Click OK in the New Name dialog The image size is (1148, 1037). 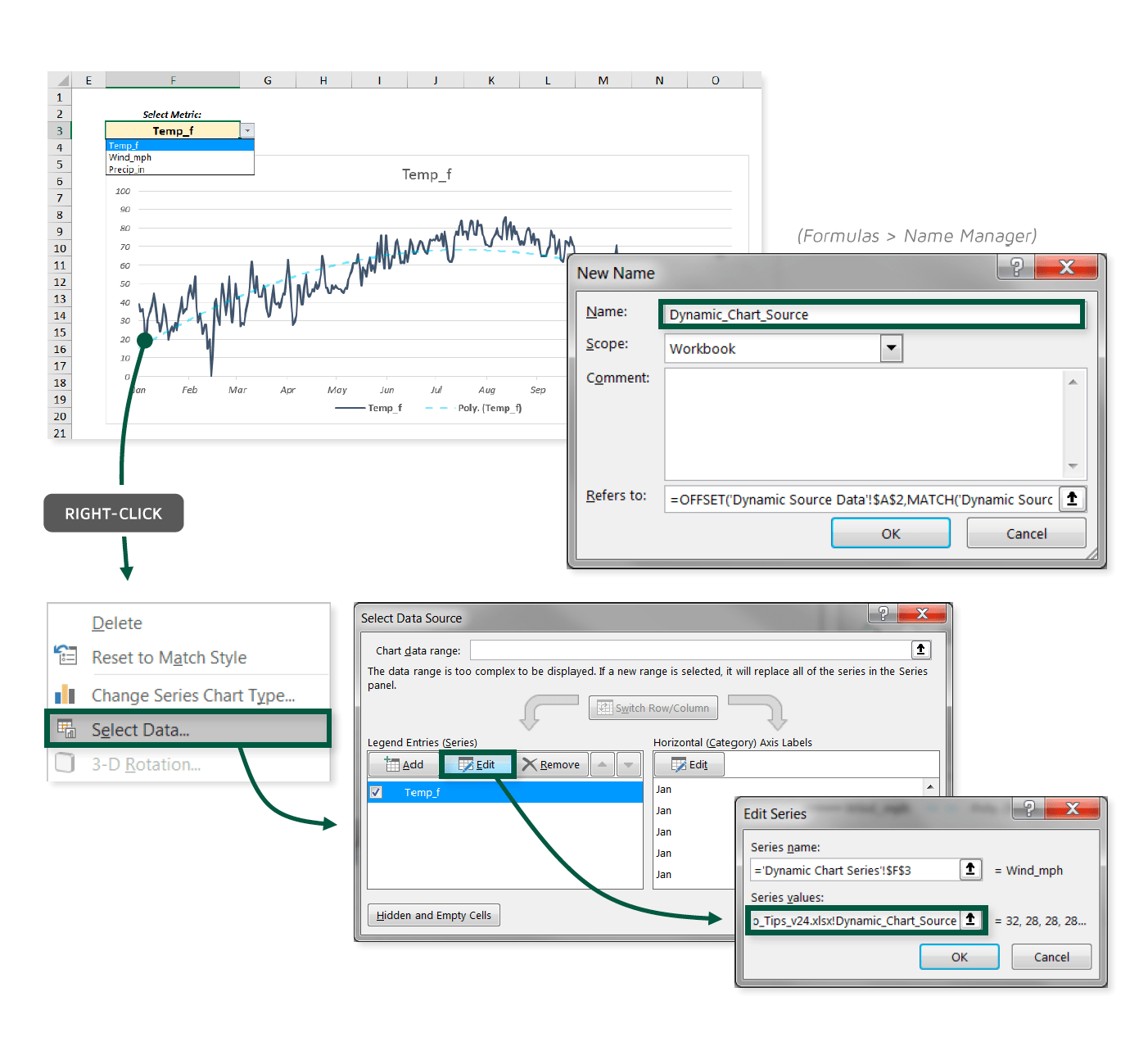890,532
